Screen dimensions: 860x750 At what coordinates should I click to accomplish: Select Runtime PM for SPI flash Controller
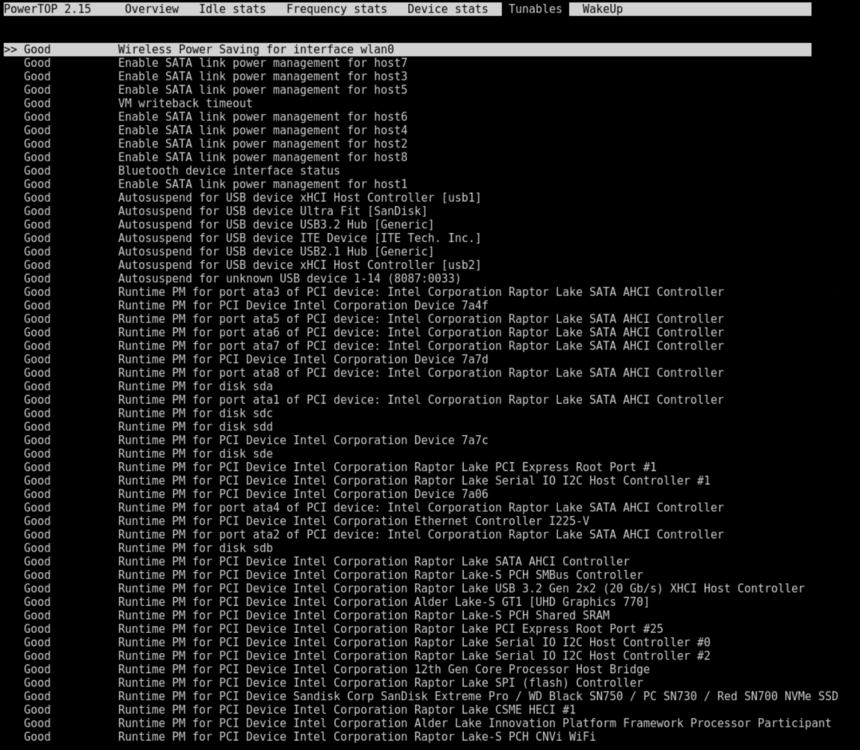click(x=333, y=683)
